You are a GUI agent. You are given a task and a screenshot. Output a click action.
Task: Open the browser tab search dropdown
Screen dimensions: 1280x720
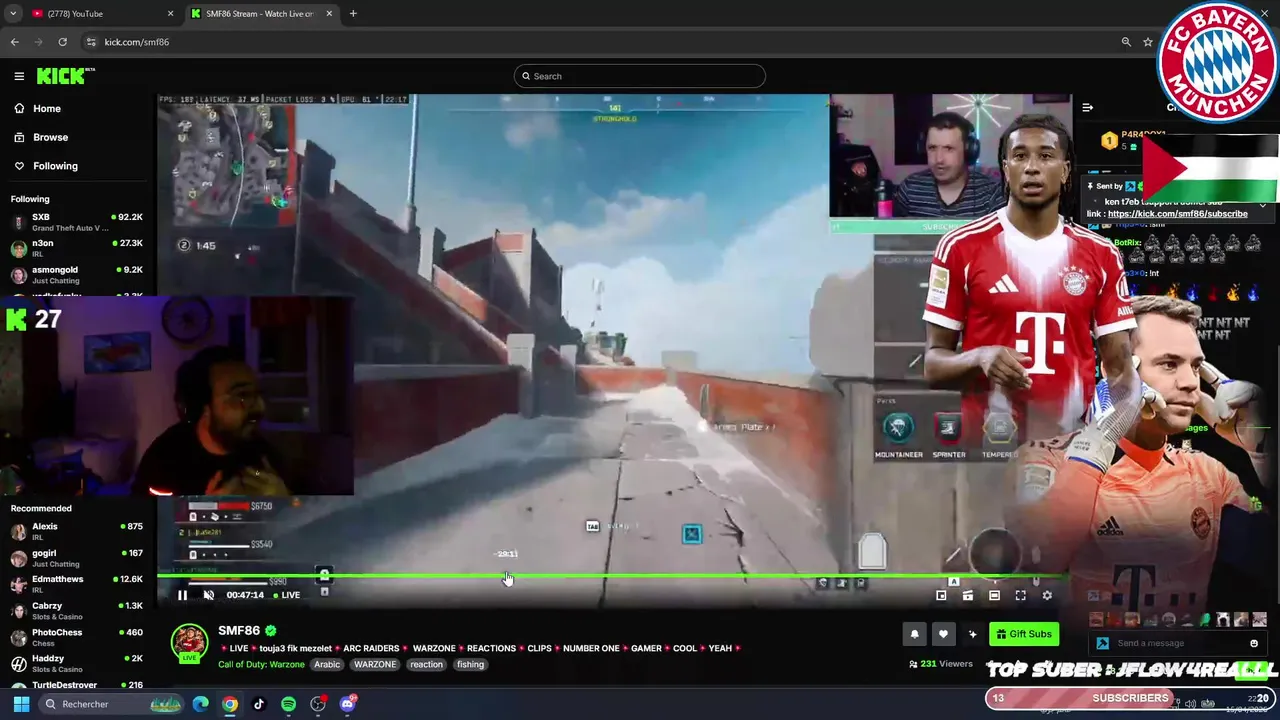(x=13, y=14)
